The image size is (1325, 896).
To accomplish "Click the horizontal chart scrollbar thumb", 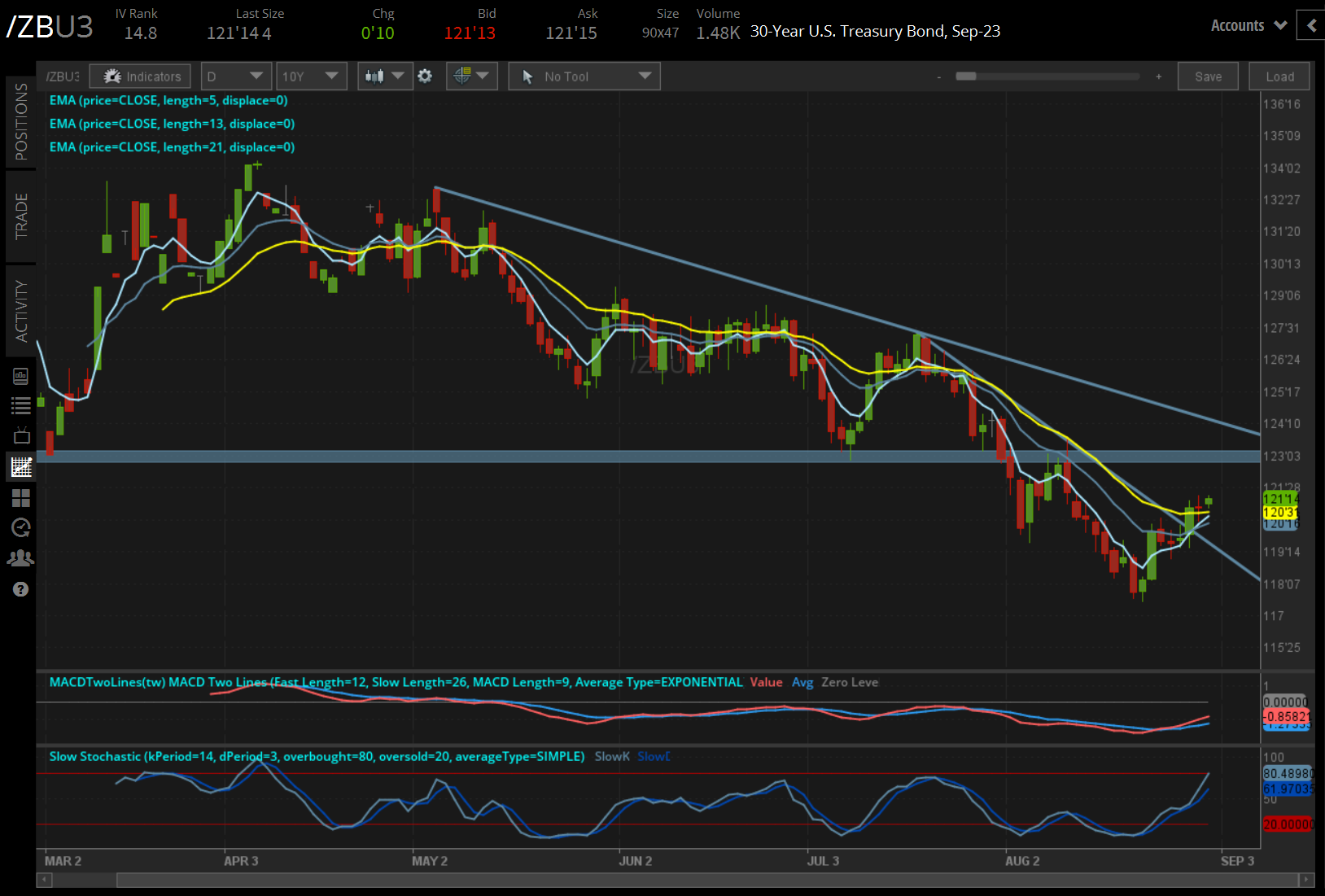I will tap(708, 880).
